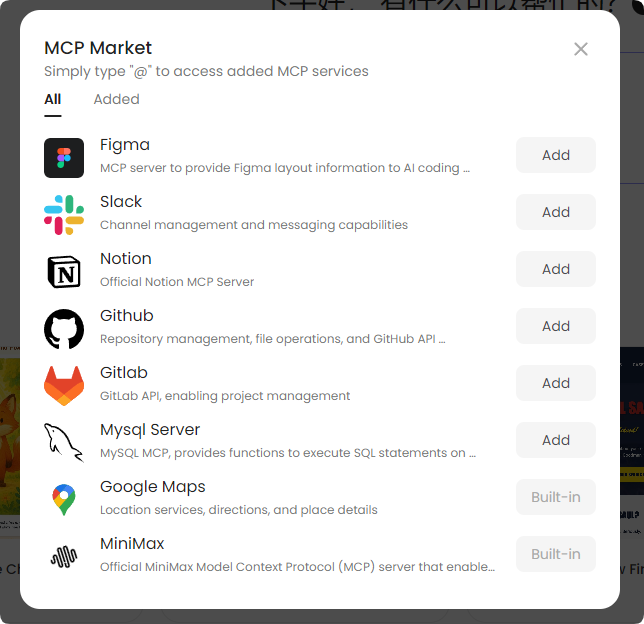Add the Figma MCP service
644x624 pixels.
pyautogui.click(x=556, y=155)
